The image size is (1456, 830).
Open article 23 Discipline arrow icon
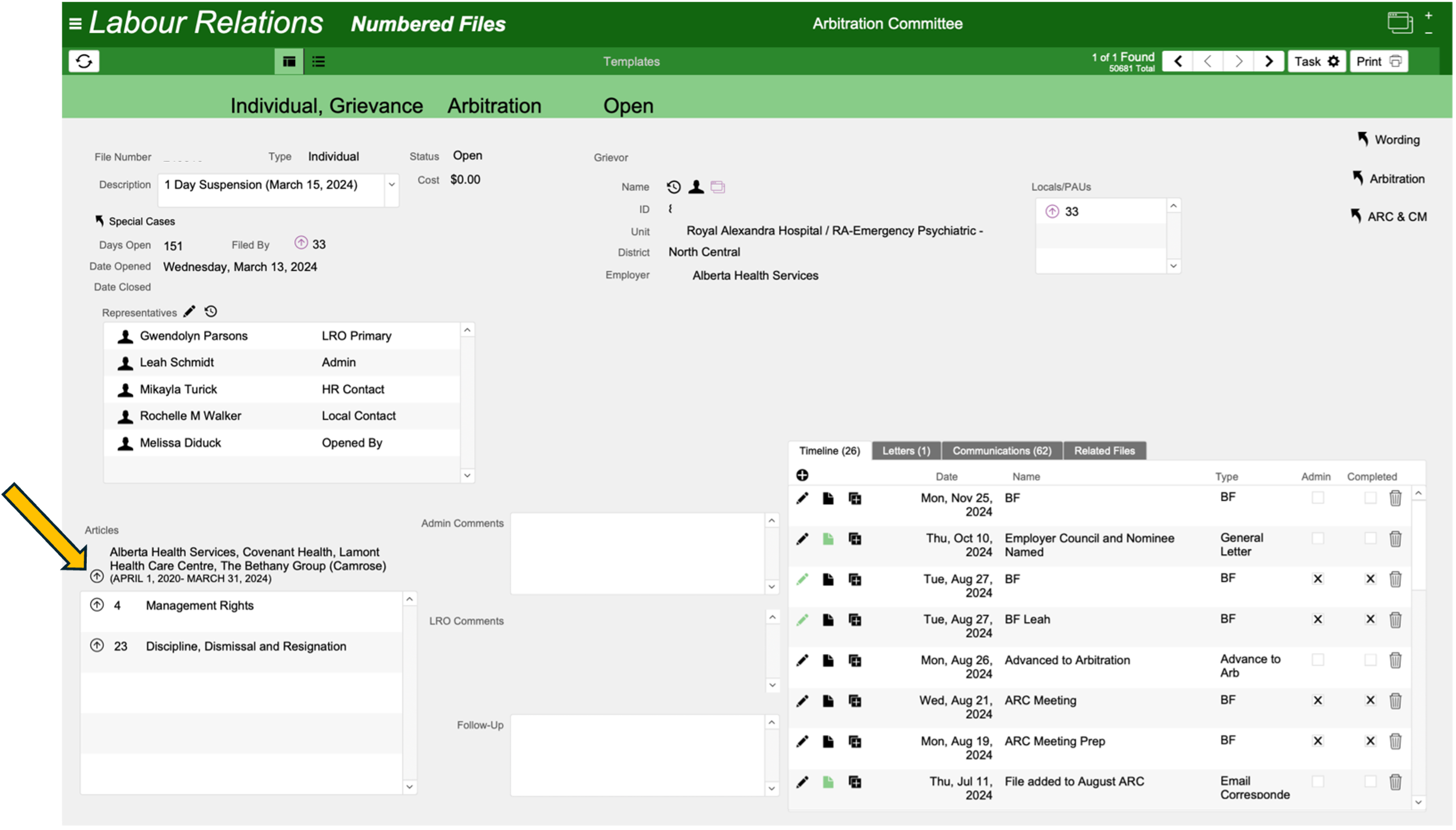pos(97,645)
